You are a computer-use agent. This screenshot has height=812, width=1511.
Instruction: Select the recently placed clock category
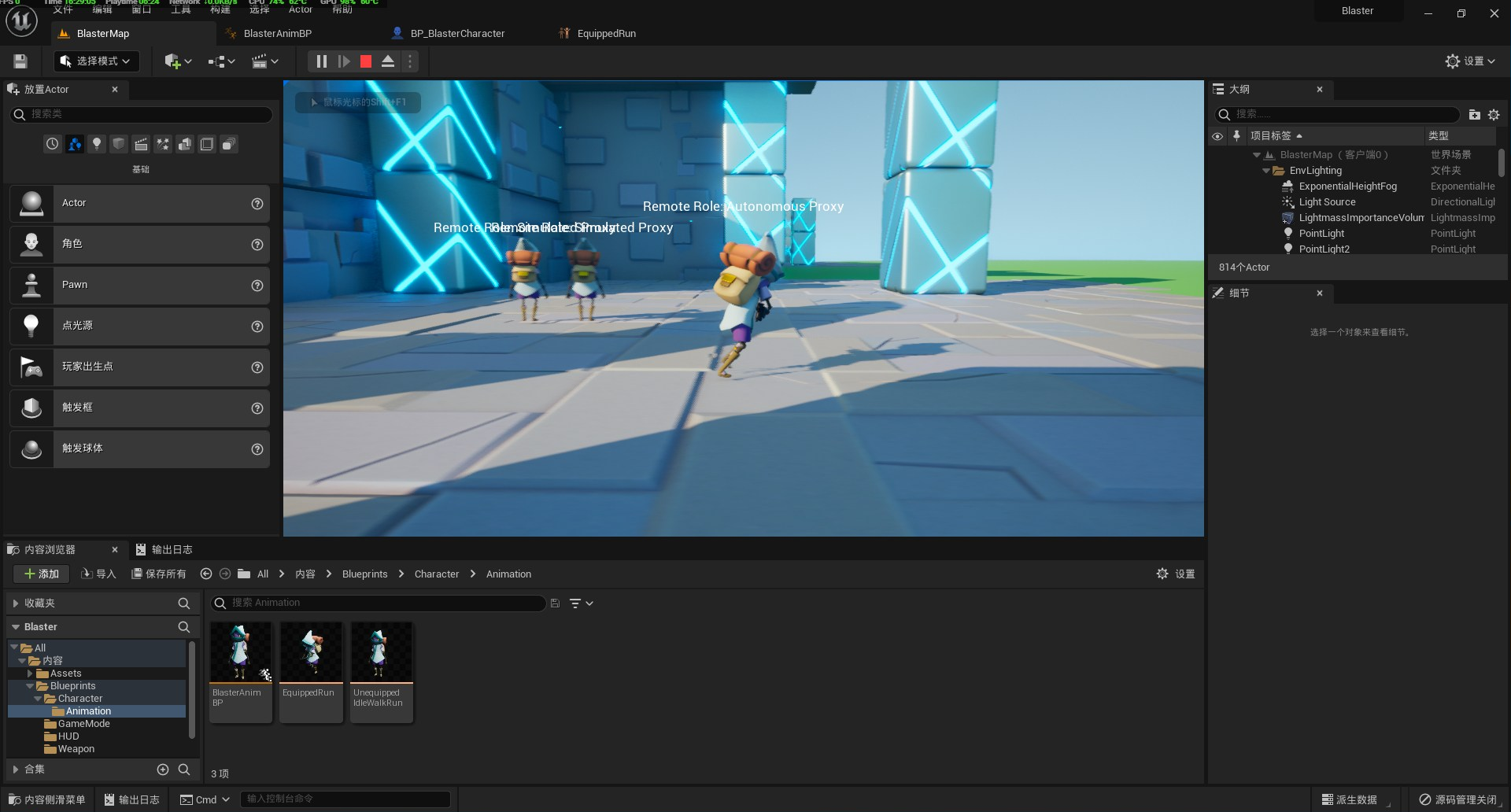52,144
